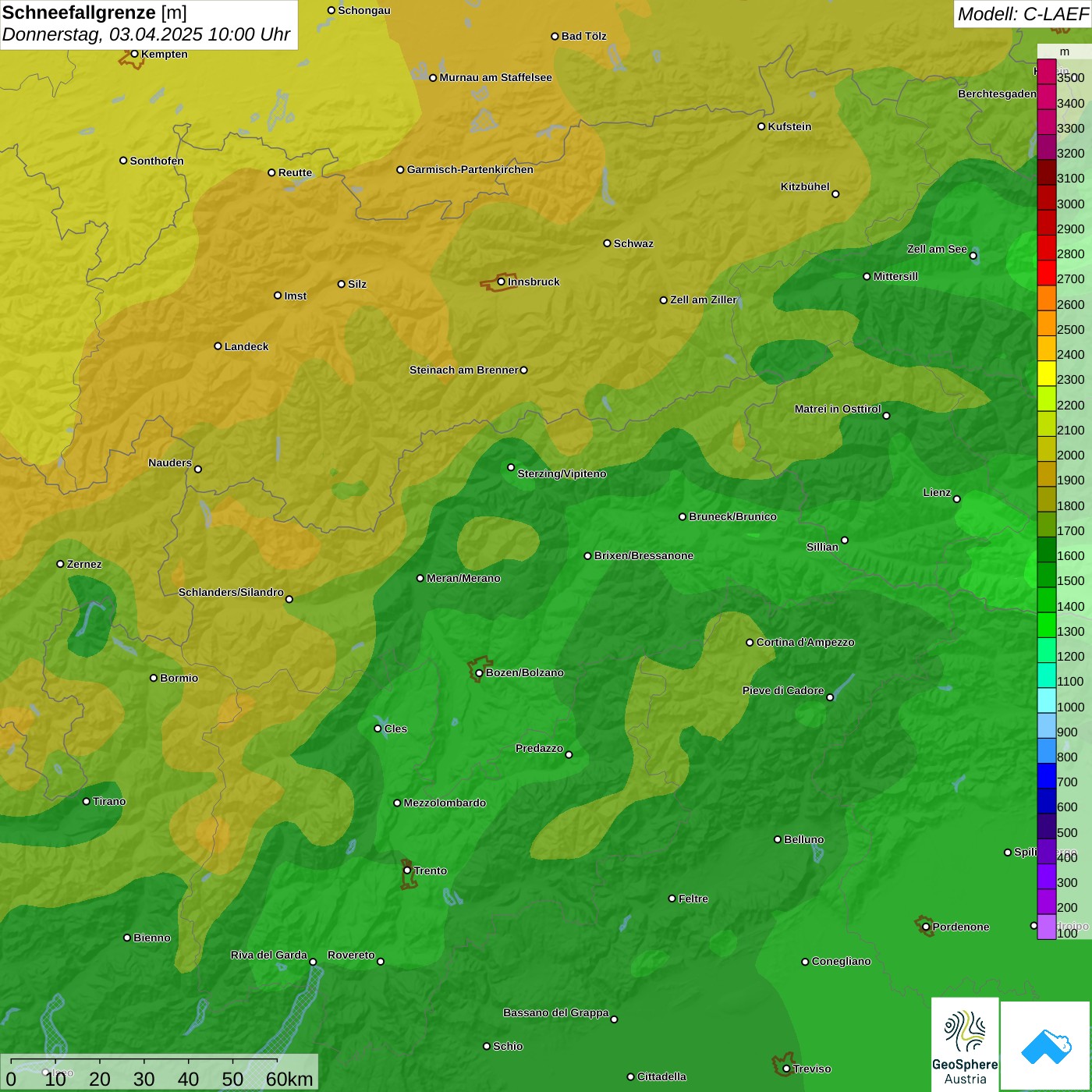Viewport: 1092px width, 1092px height.
Task: Click the Trento location marker
Action: click(x=407, y=870)
